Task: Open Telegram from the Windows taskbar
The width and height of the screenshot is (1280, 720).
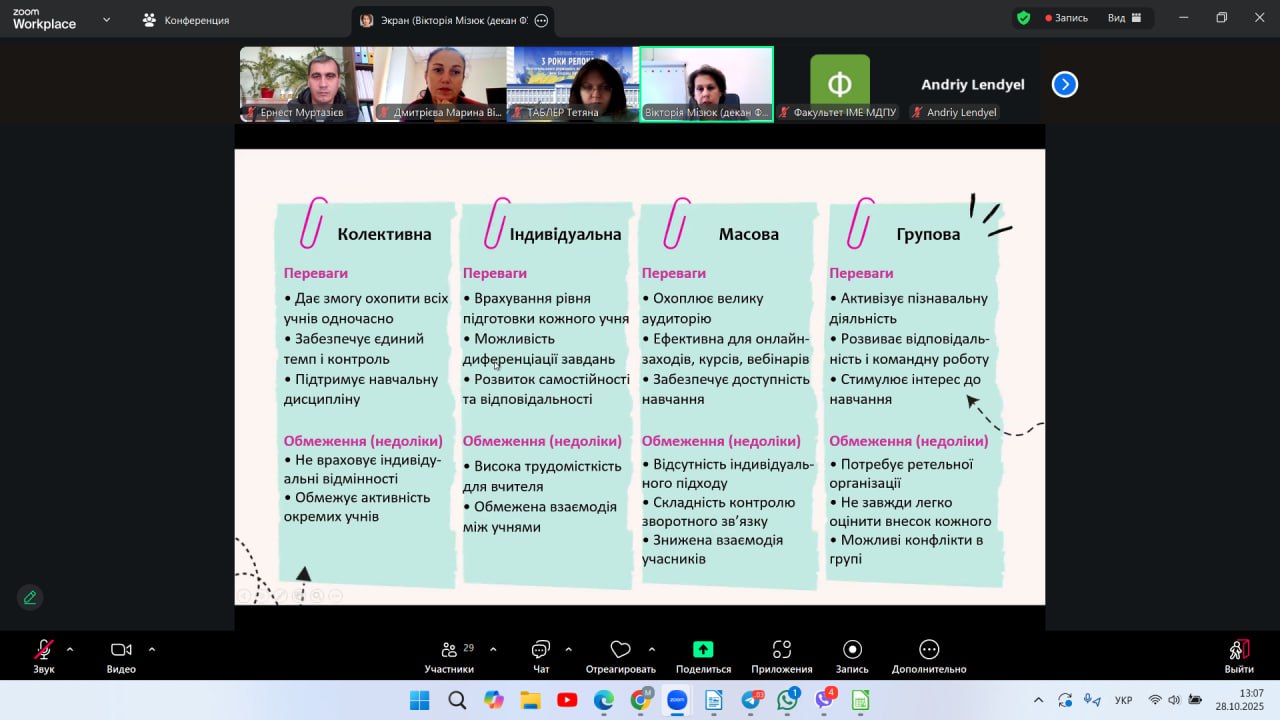Action: 751,701
